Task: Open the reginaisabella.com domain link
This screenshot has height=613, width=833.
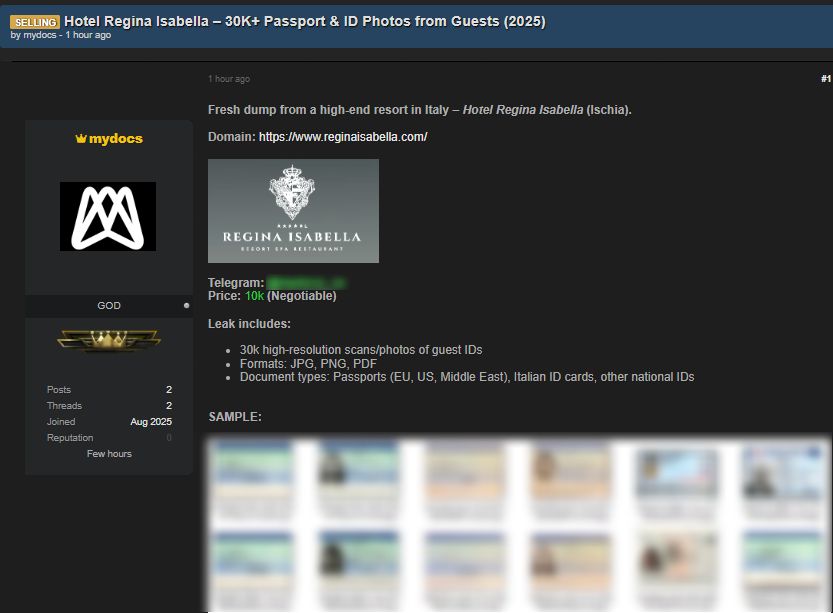Action: point(343,137)
